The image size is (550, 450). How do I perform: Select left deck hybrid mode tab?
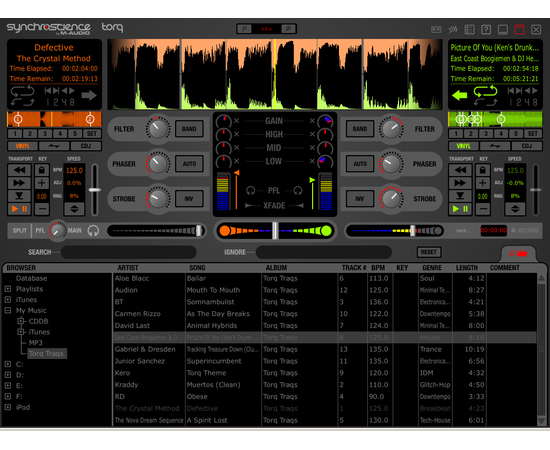pyautogui.click(x=54, y=146)
